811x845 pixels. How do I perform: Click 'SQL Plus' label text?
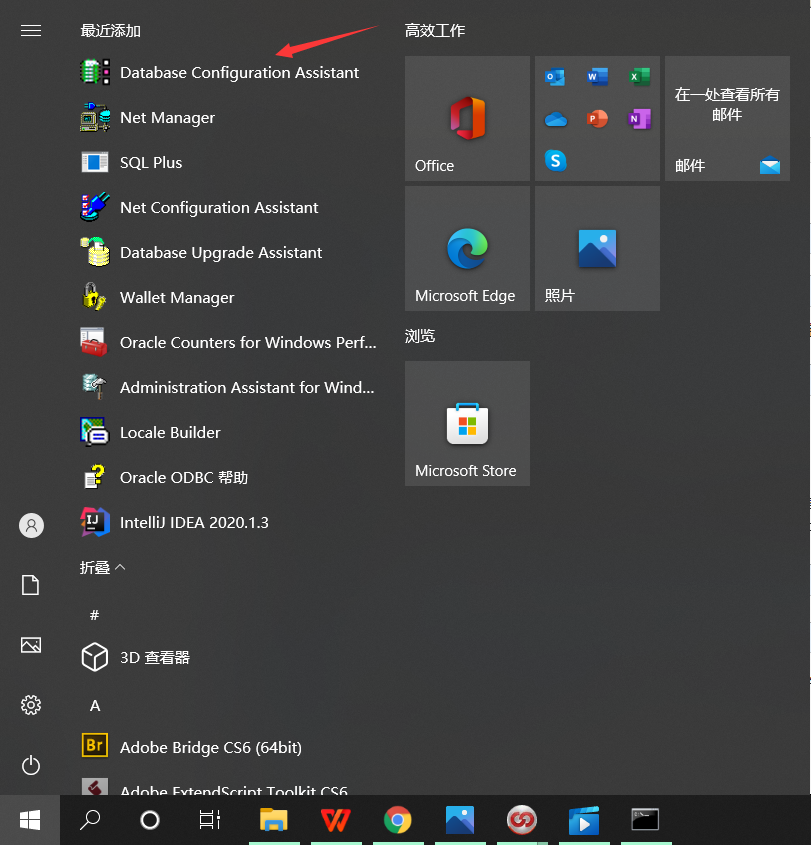point(151,163)
